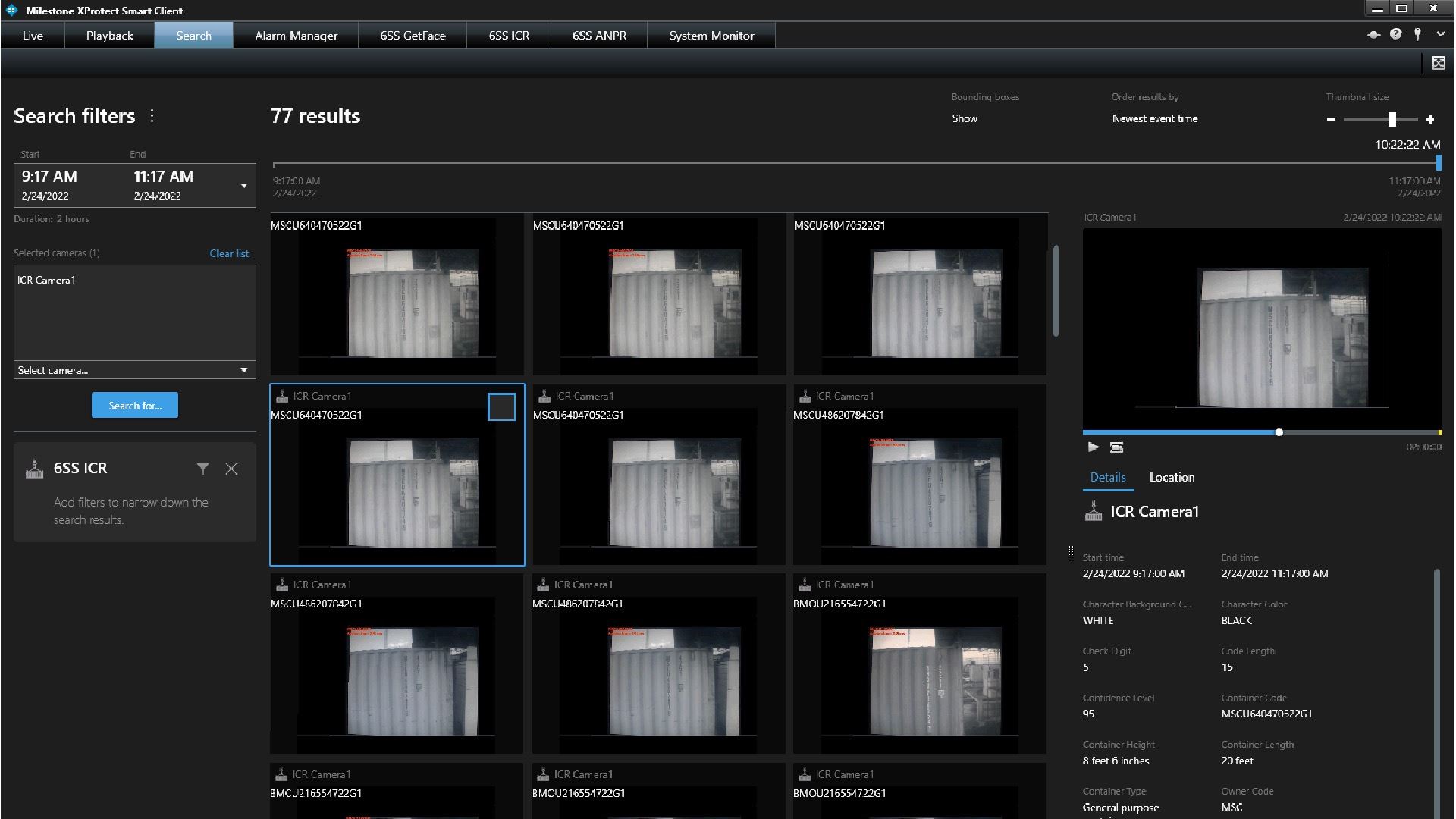Select the Search tab
This screenshot has width=1456, height=819.
pos(194,36)
